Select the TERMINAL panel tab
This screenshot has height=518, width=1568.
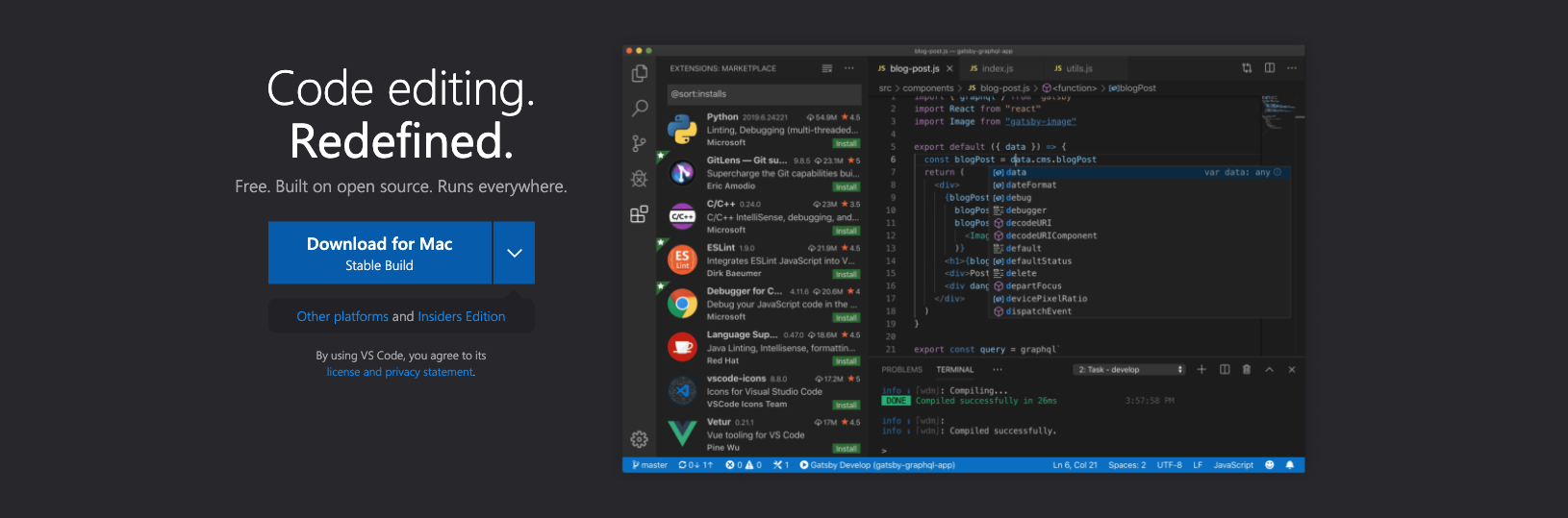tap(955, 369)
